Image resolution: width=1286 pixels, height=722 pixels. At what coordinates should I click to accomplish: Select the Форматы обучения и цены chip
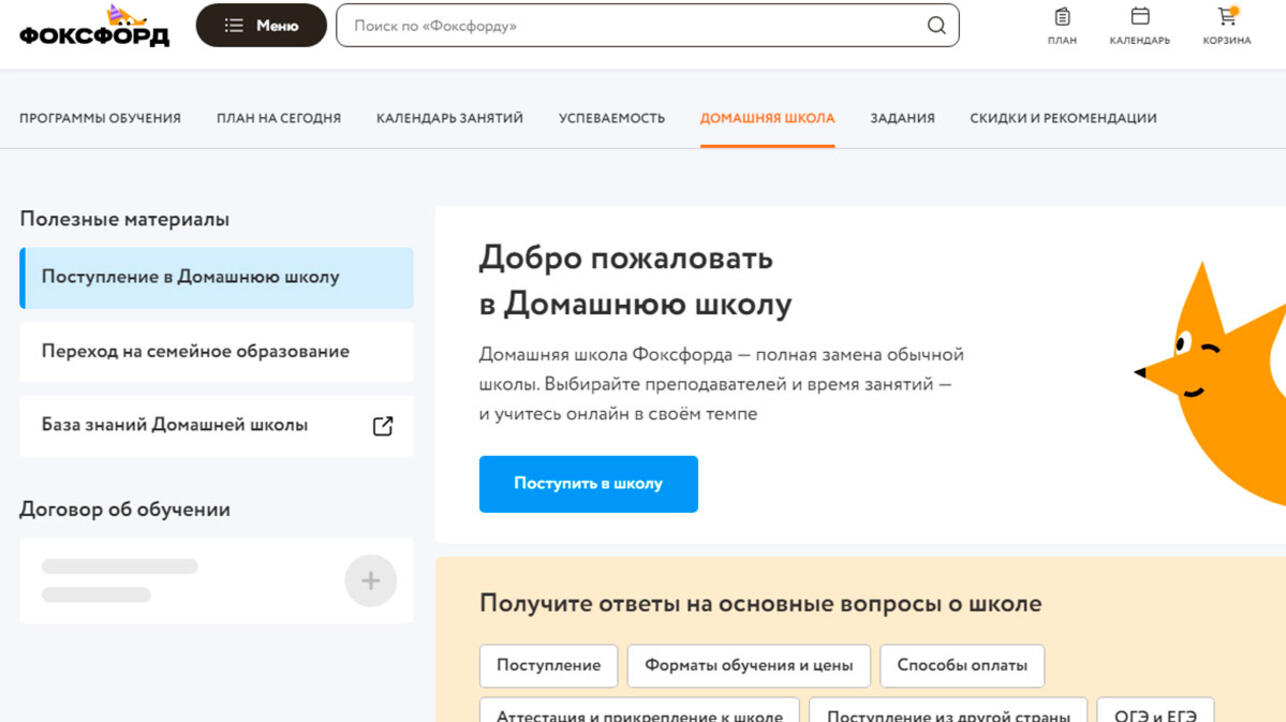coord(749,666)
